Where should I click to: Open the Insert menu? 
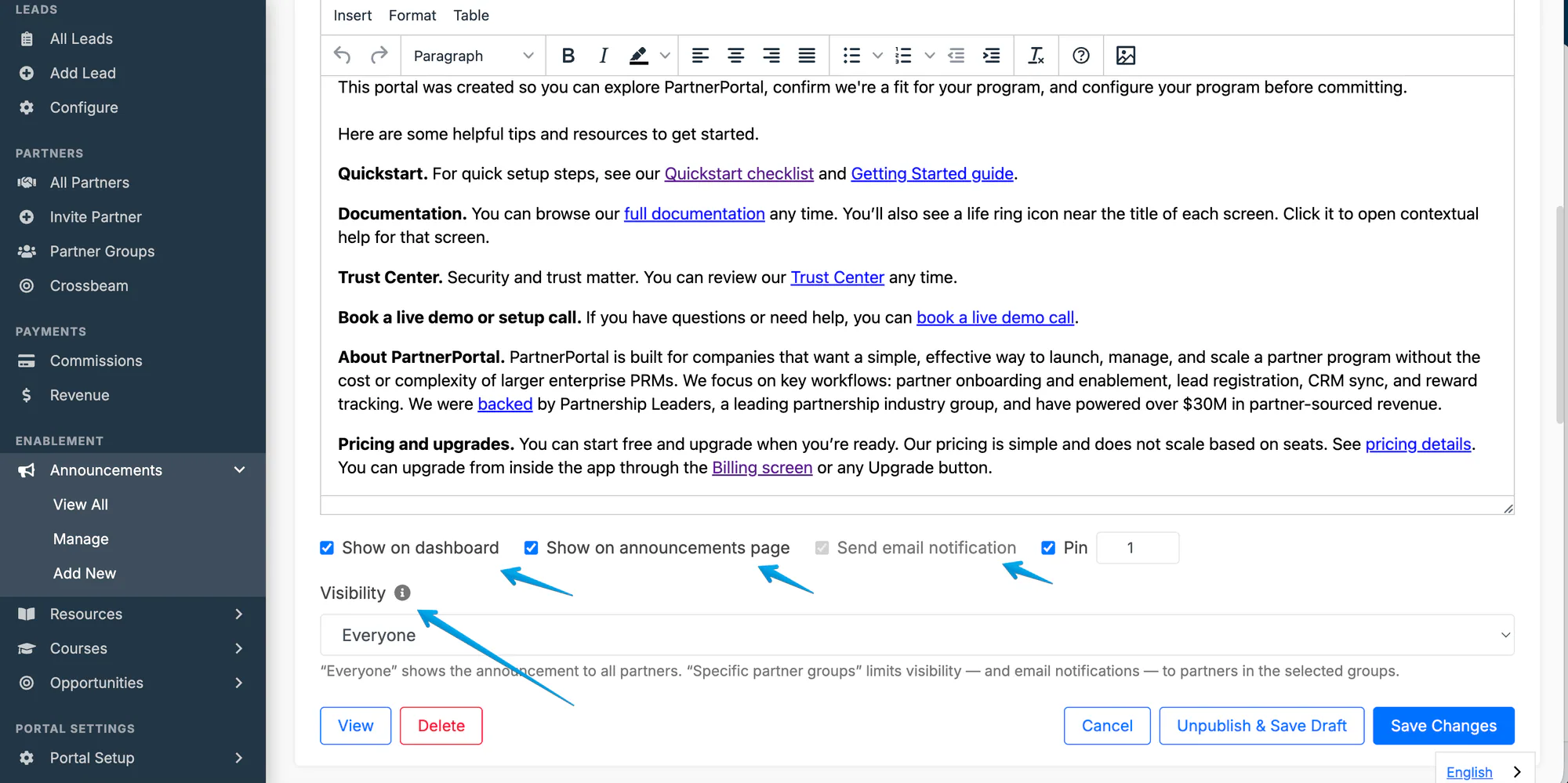click(353, 16)
